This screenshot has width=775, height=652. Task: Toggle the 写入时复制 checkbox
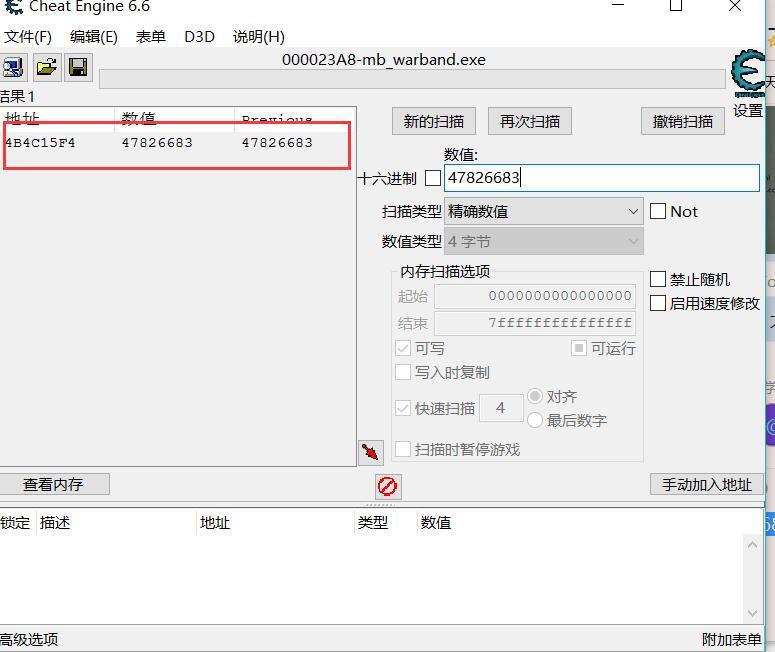(403, 372)
